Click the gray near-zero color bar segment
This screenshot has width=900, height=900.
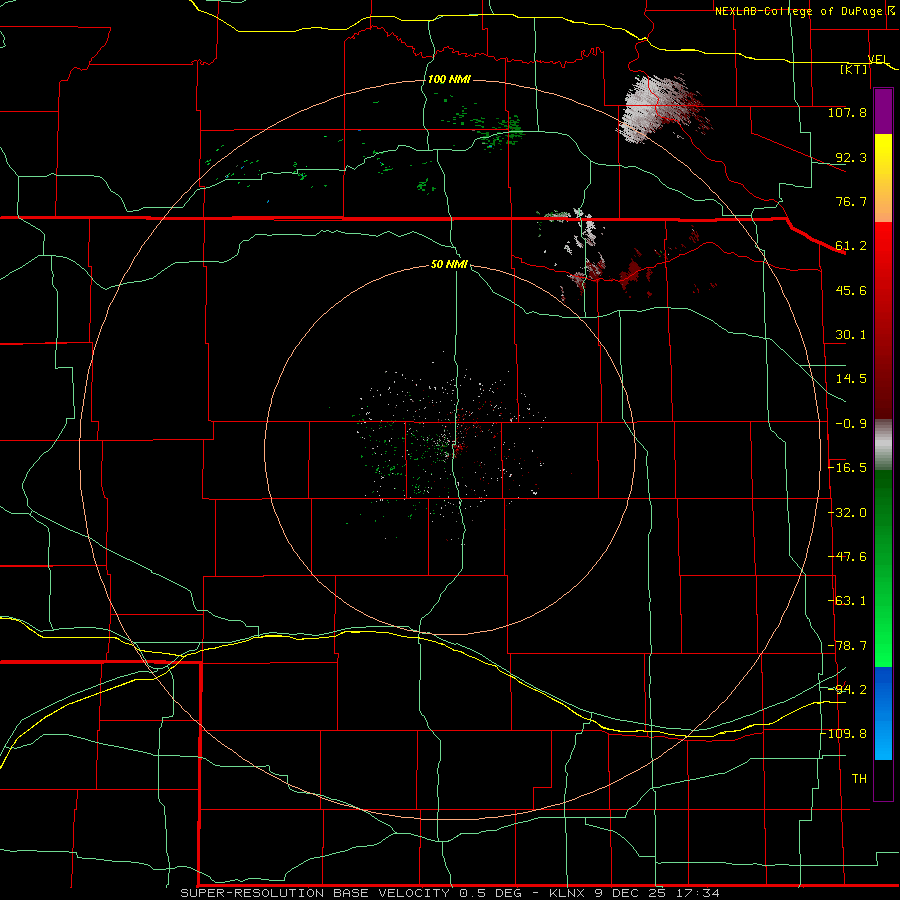click(x=883, y=445)
